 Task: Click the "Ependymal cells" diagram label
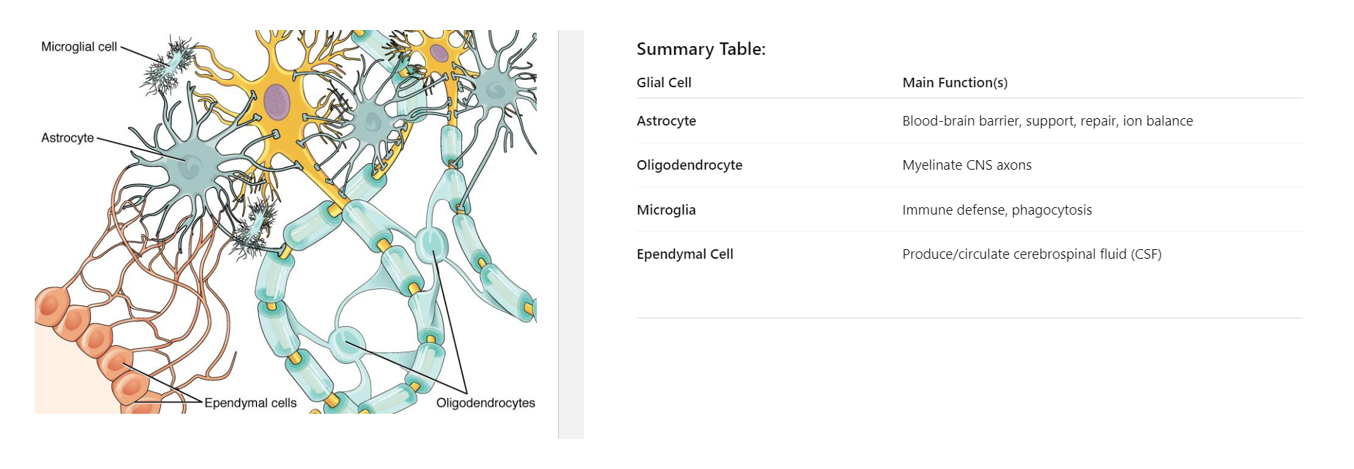250,403
